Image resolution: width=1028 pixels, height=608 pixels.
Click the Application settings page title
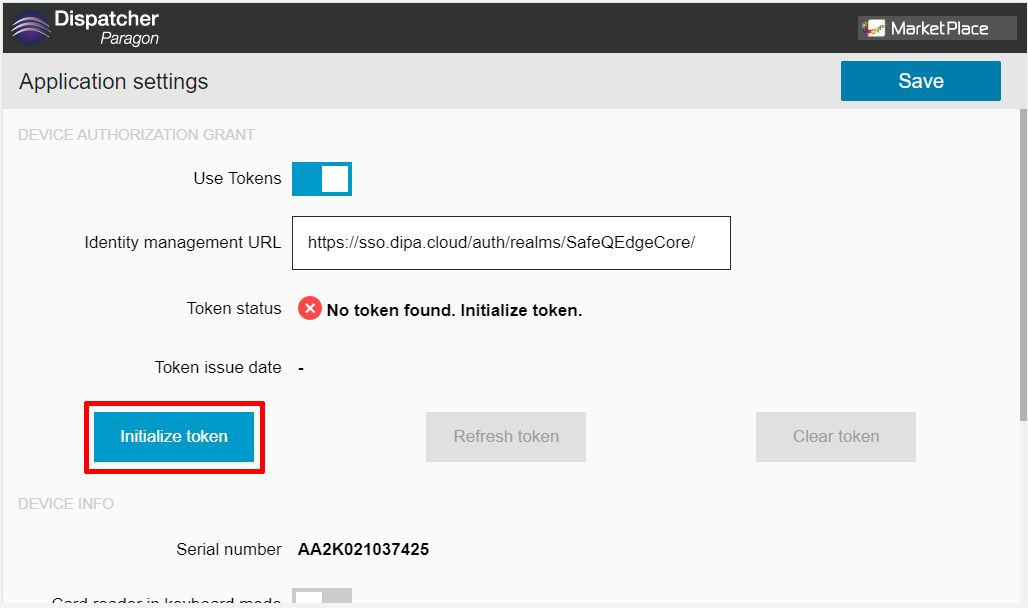coord(113,81)
